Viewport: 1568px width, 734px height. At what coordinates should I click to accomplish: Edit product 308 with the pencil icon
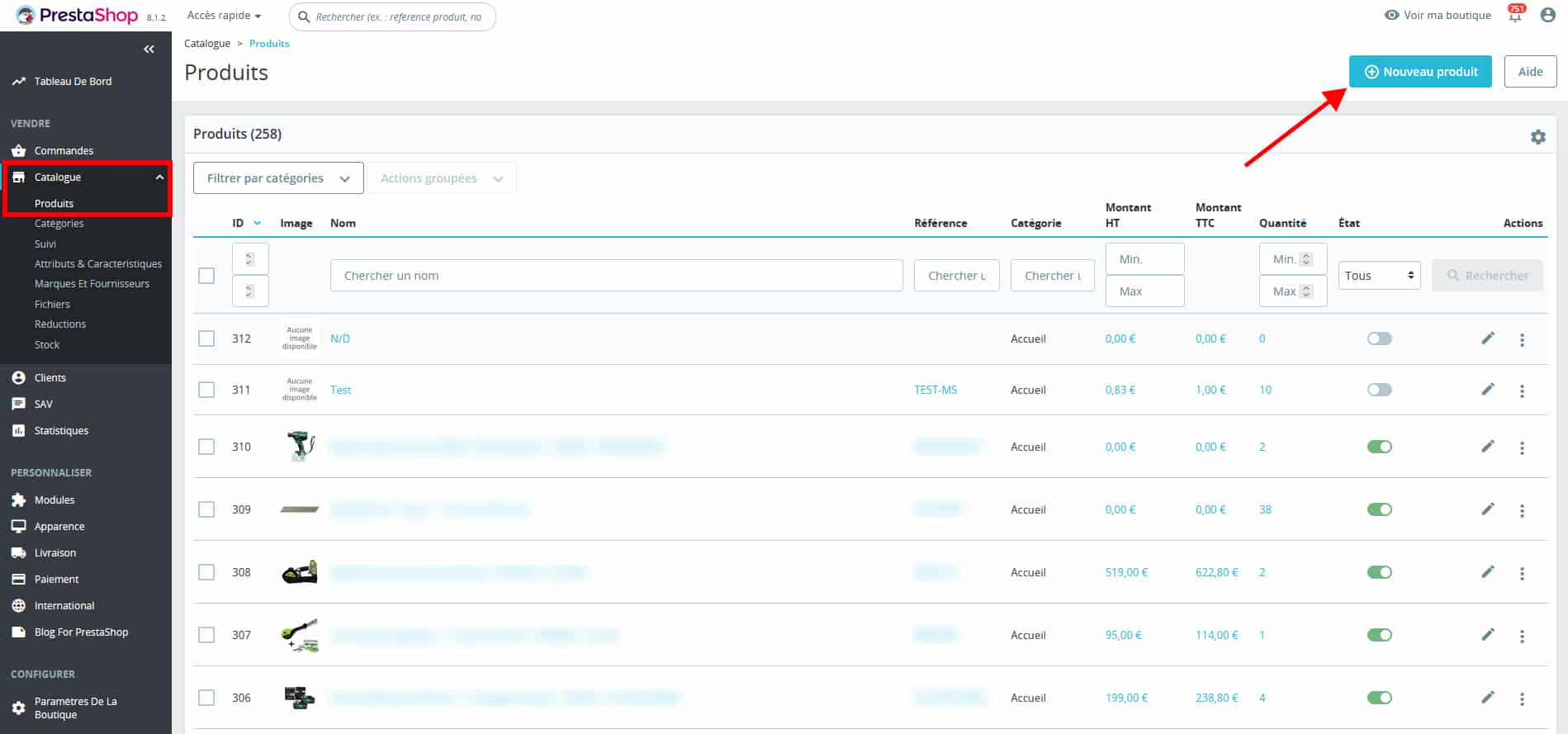pyautogui.click(x=1488, y=571)
